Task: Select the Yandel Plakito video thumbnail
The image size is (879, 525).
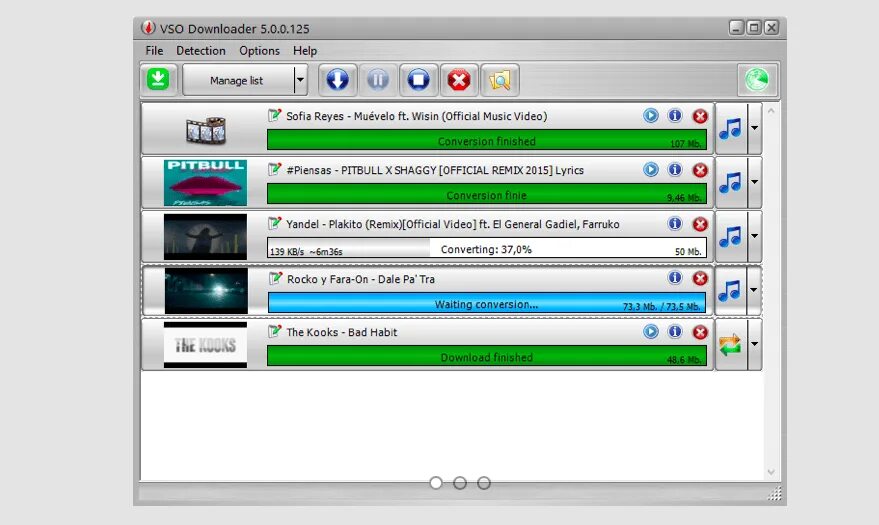Action: pyautogui.click(x=205, y=236)
